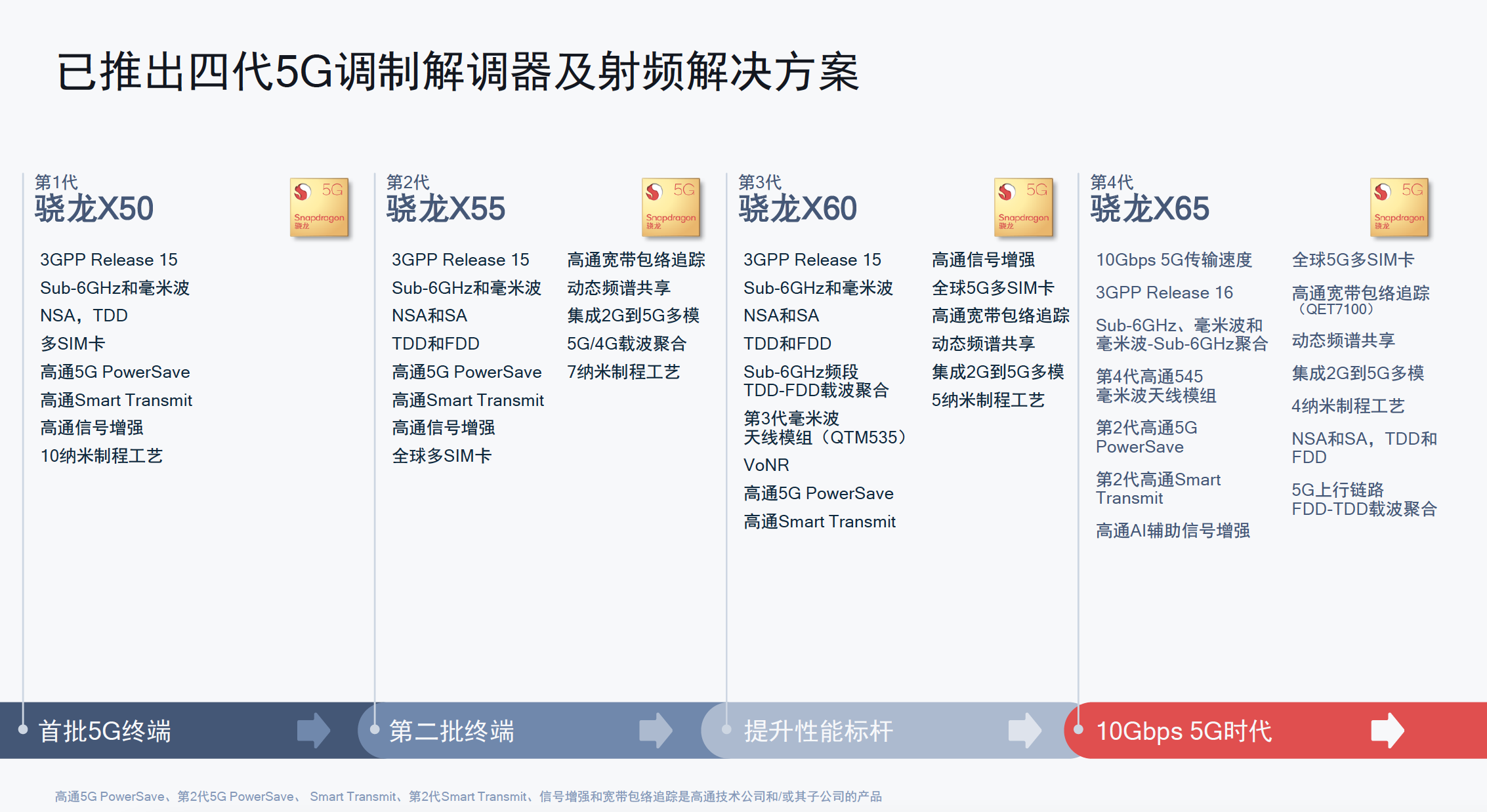Click 高通宽带包络追踪 under 骁龙X55
Screen dimensions: 1487x812
(x=636, y=260)
